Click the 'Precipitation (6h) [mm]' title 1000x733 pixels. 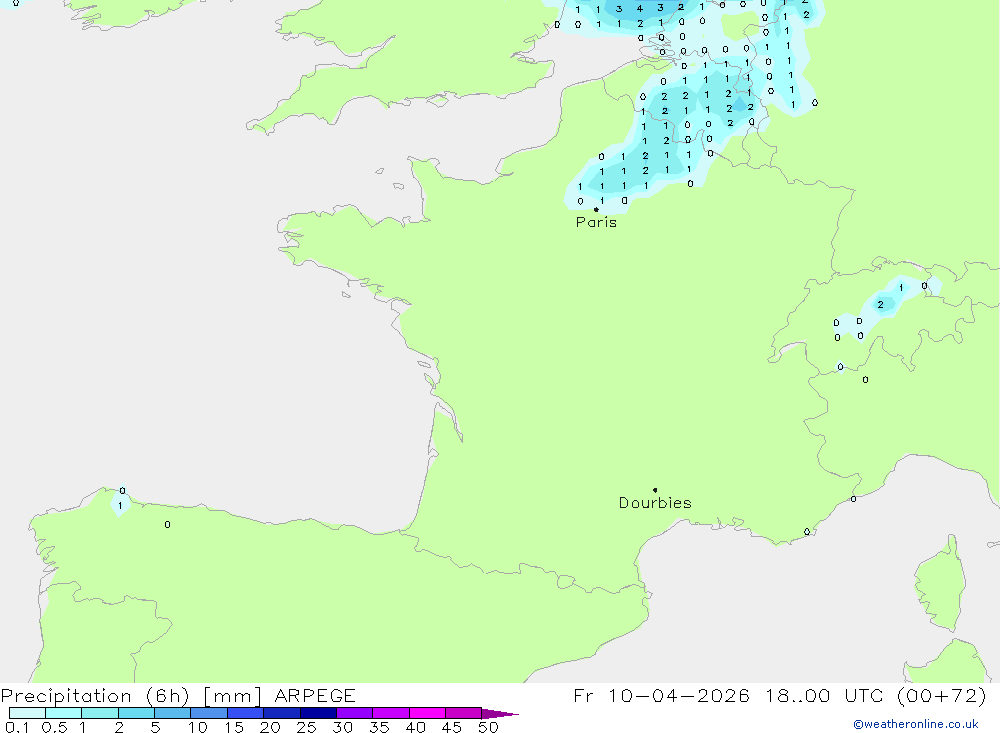click(131, 695)
